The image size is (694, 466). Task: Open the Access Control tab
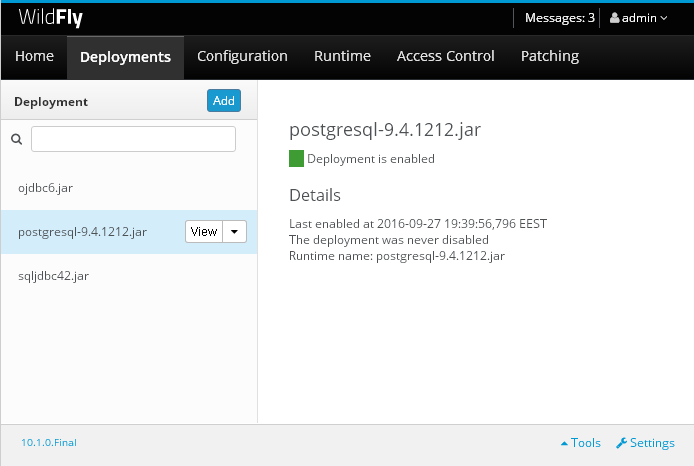click(x=445, y=56)
